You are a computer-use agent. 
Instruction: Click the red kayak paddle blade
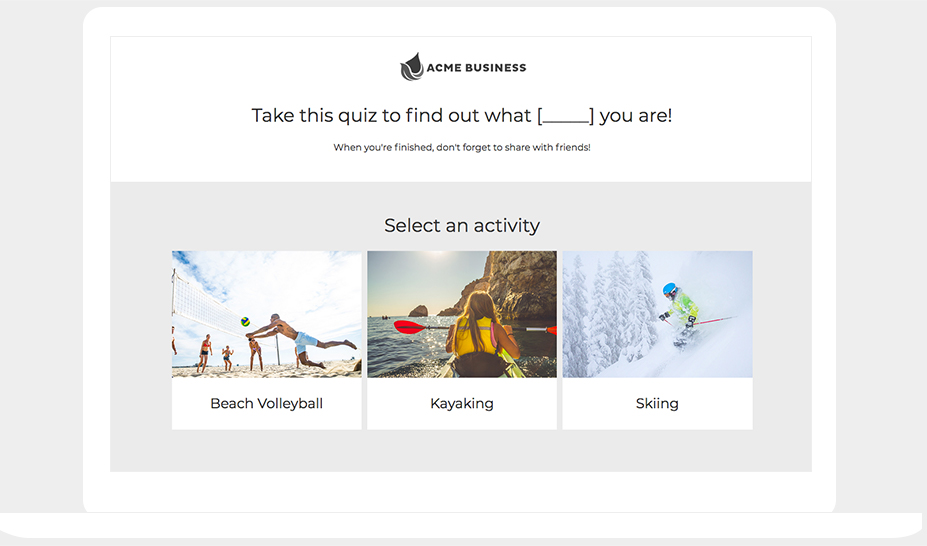(408, 327)
